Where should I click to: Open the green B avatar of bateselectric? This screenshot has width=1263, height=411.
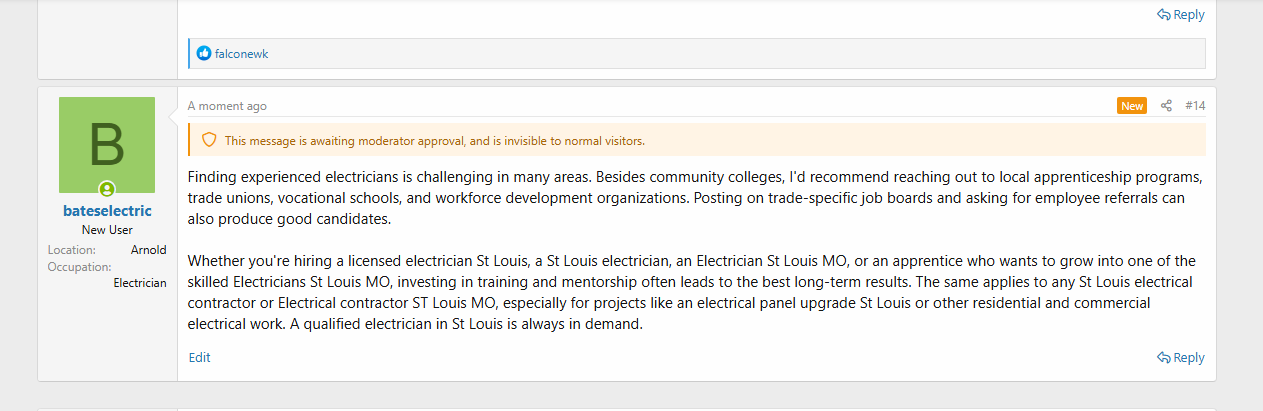click(107, 145)
